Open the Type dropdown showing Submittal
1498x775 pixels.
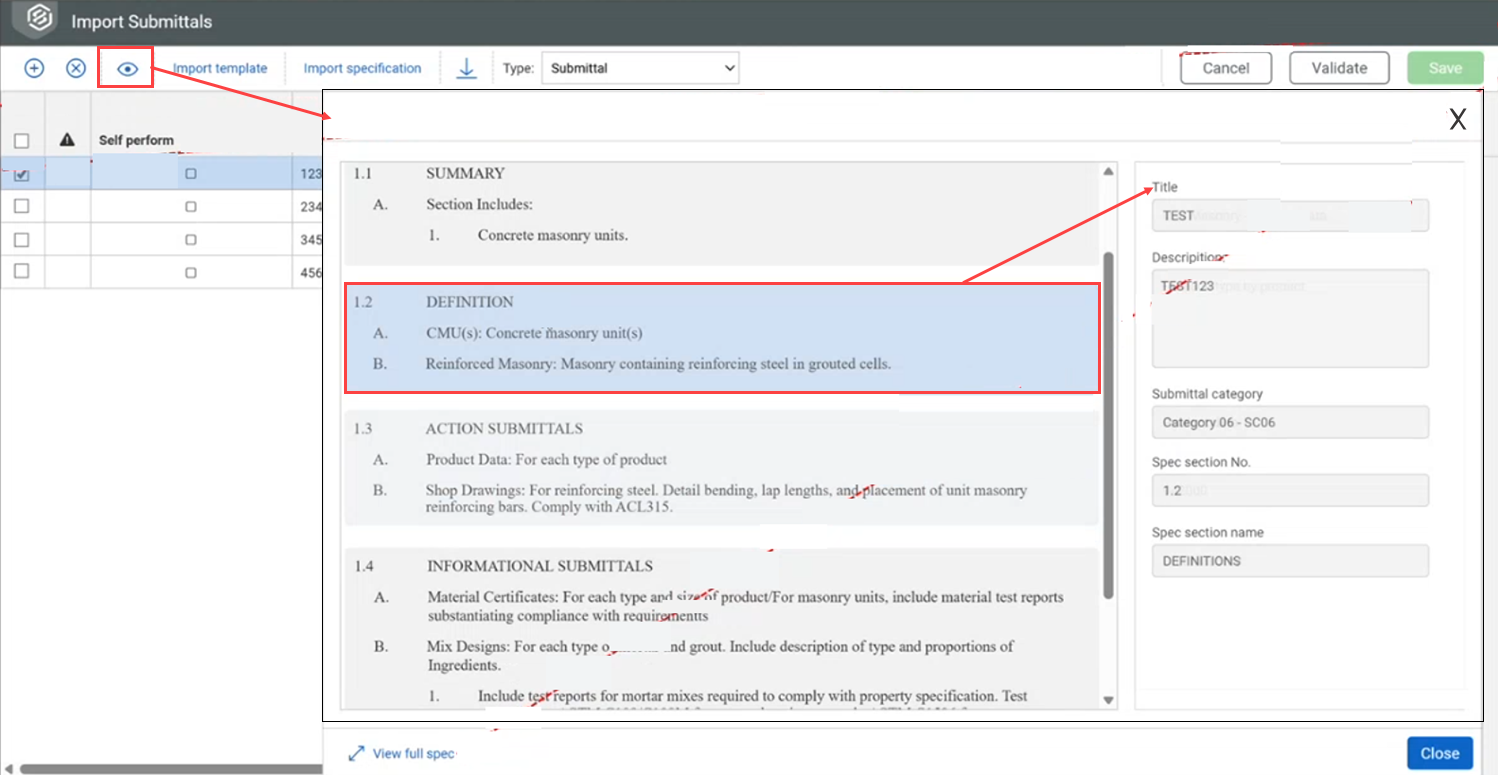(640, 68)
